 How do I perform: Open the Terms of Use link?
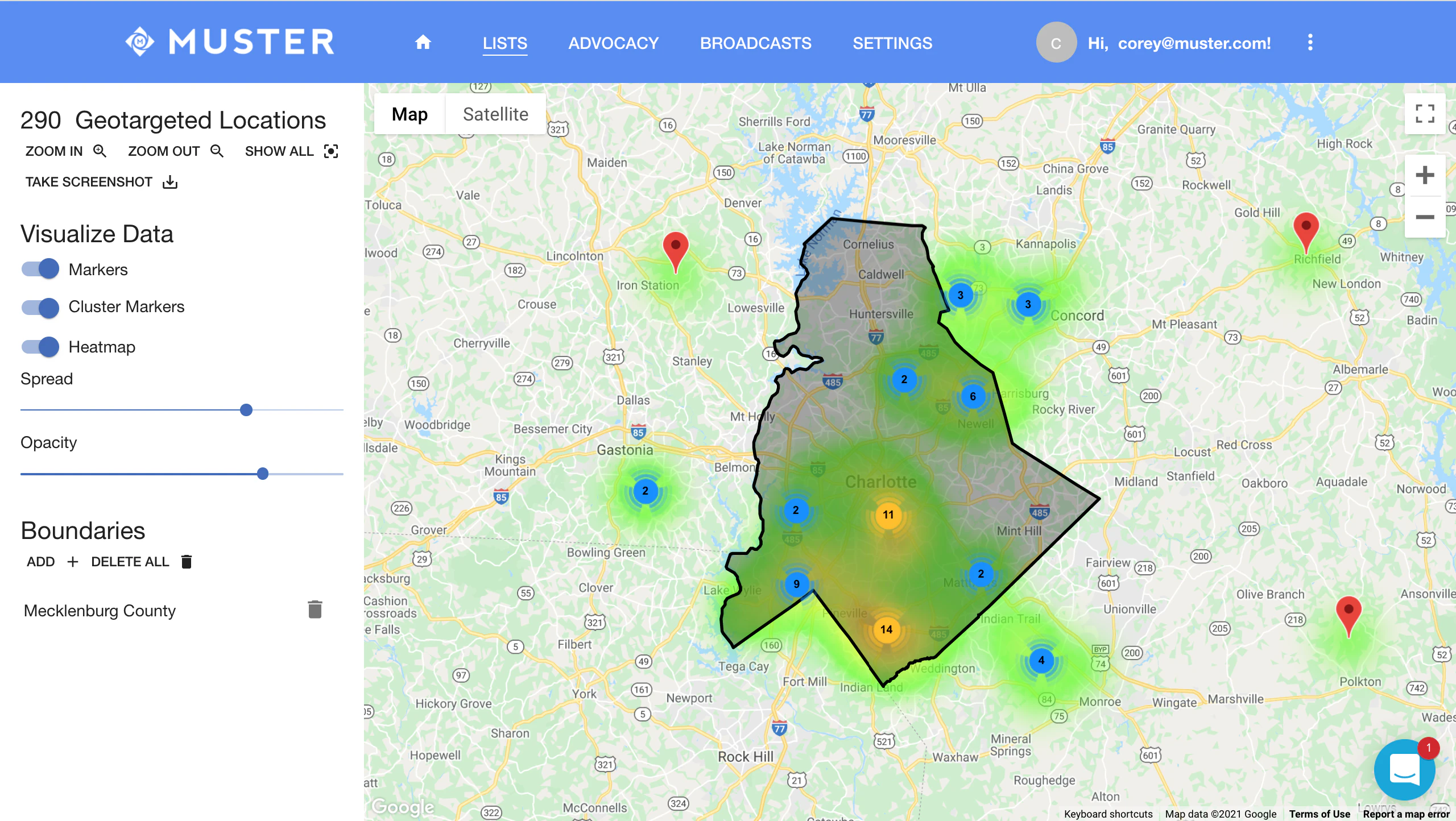[1319, 814]
